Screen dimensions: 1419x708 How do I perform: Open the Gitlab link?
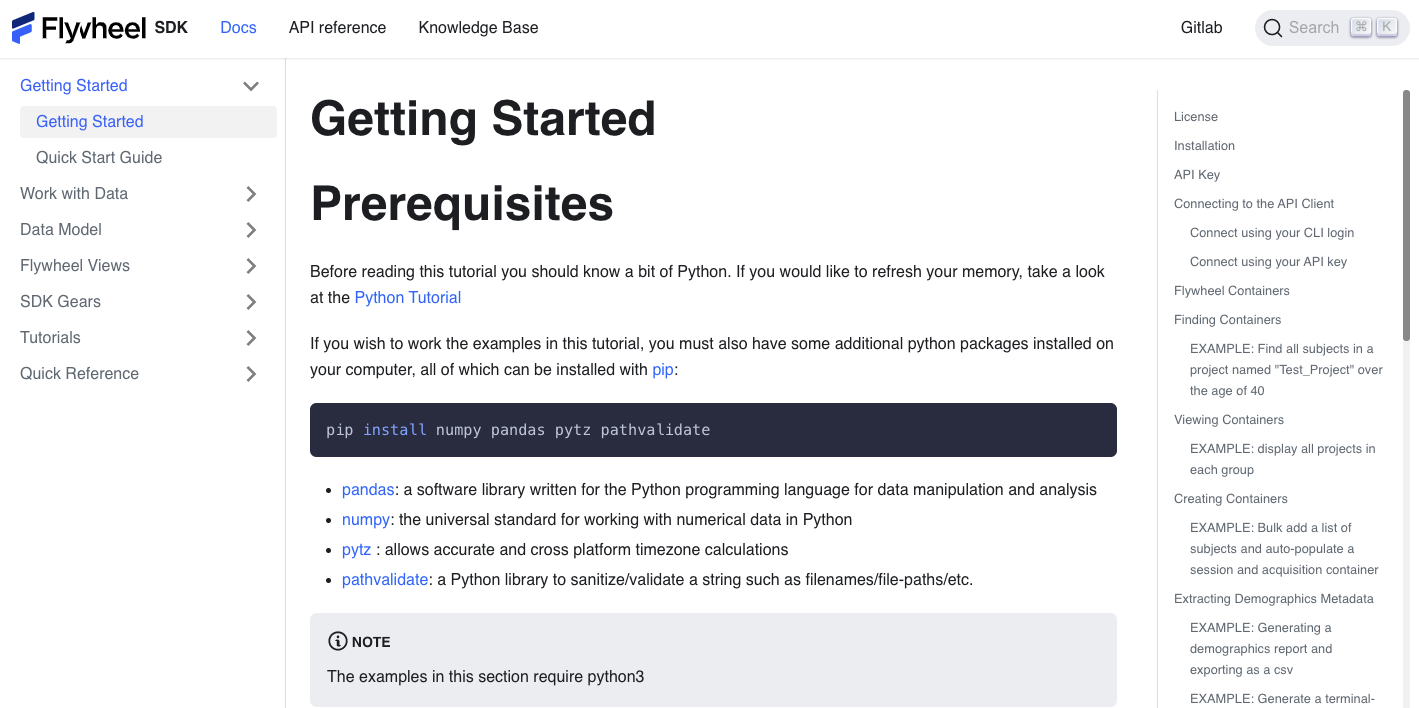click(x=1201, y=27)
